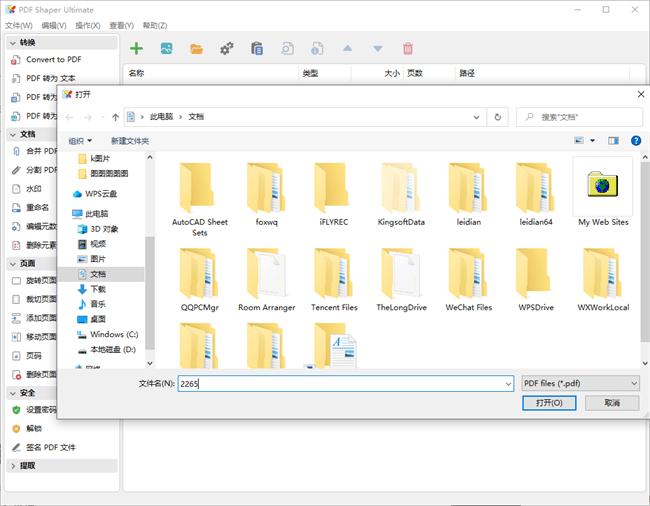Select WPS云盘 in navigation tree

click(95, 194)
